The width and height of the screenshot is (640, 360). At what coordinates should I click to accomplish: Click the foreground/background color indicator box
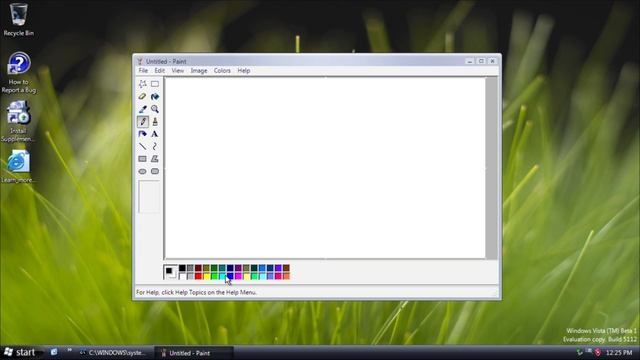click(171, 272)
